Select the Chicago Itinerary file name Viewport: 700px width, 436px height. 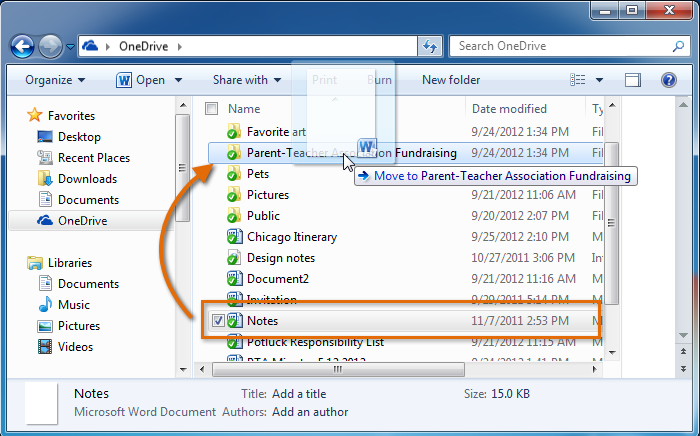coord(292,237)
